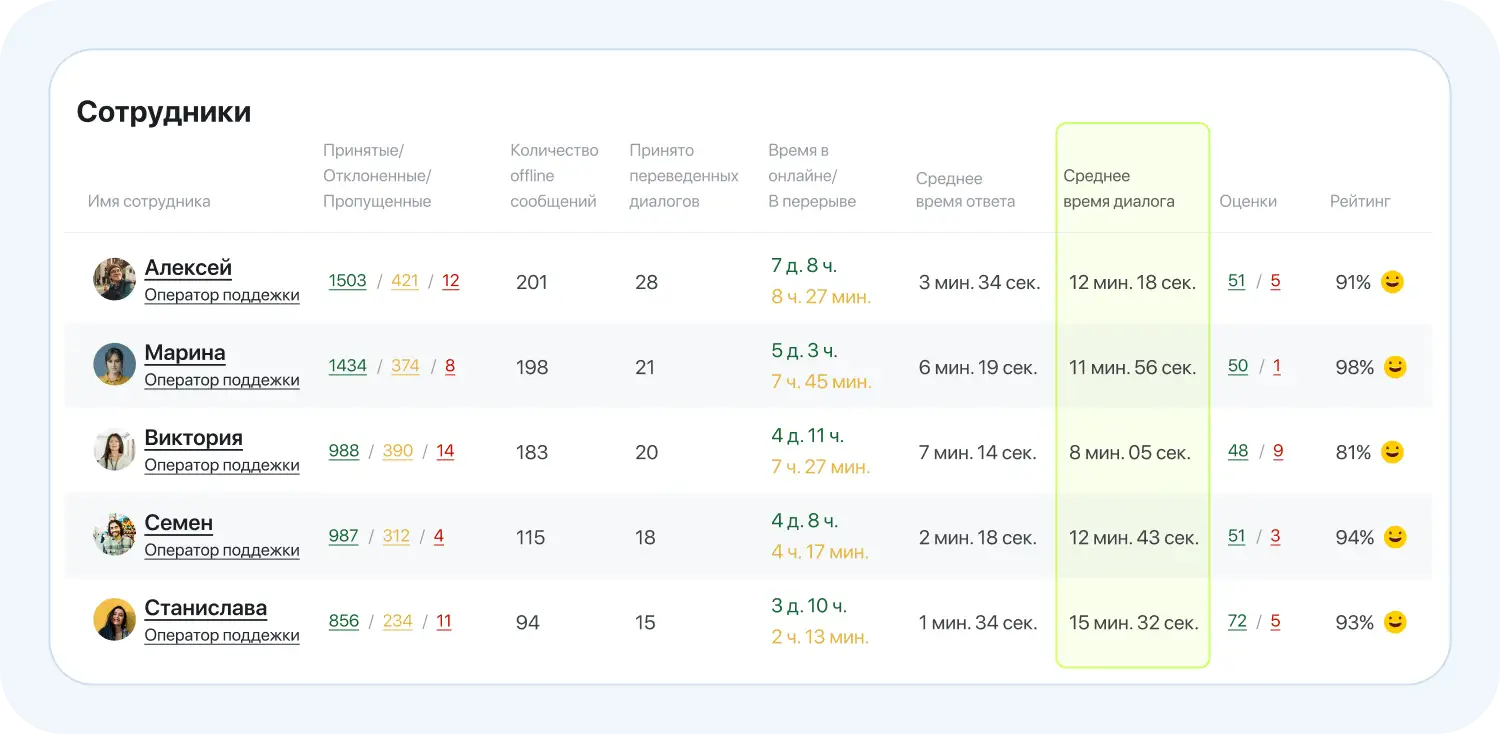
Task: Select the Среднее время диалога column header
Action: [1118, 188]
